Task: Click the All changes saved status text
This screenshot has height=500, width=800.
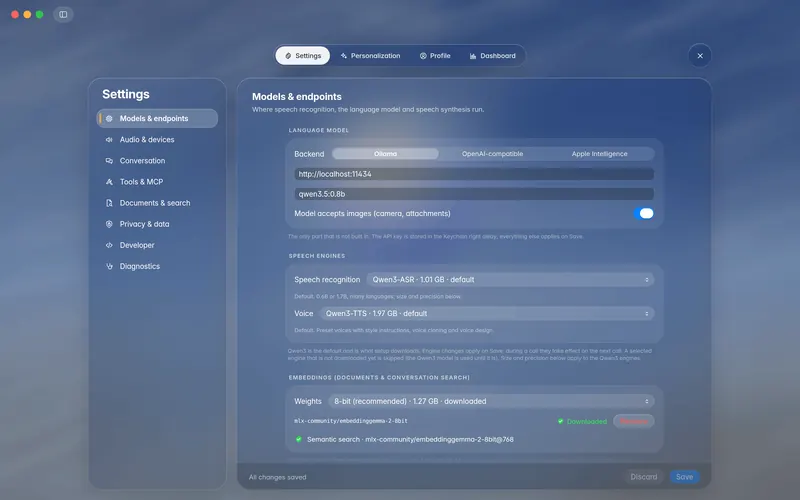Action: tap(278, 478)
